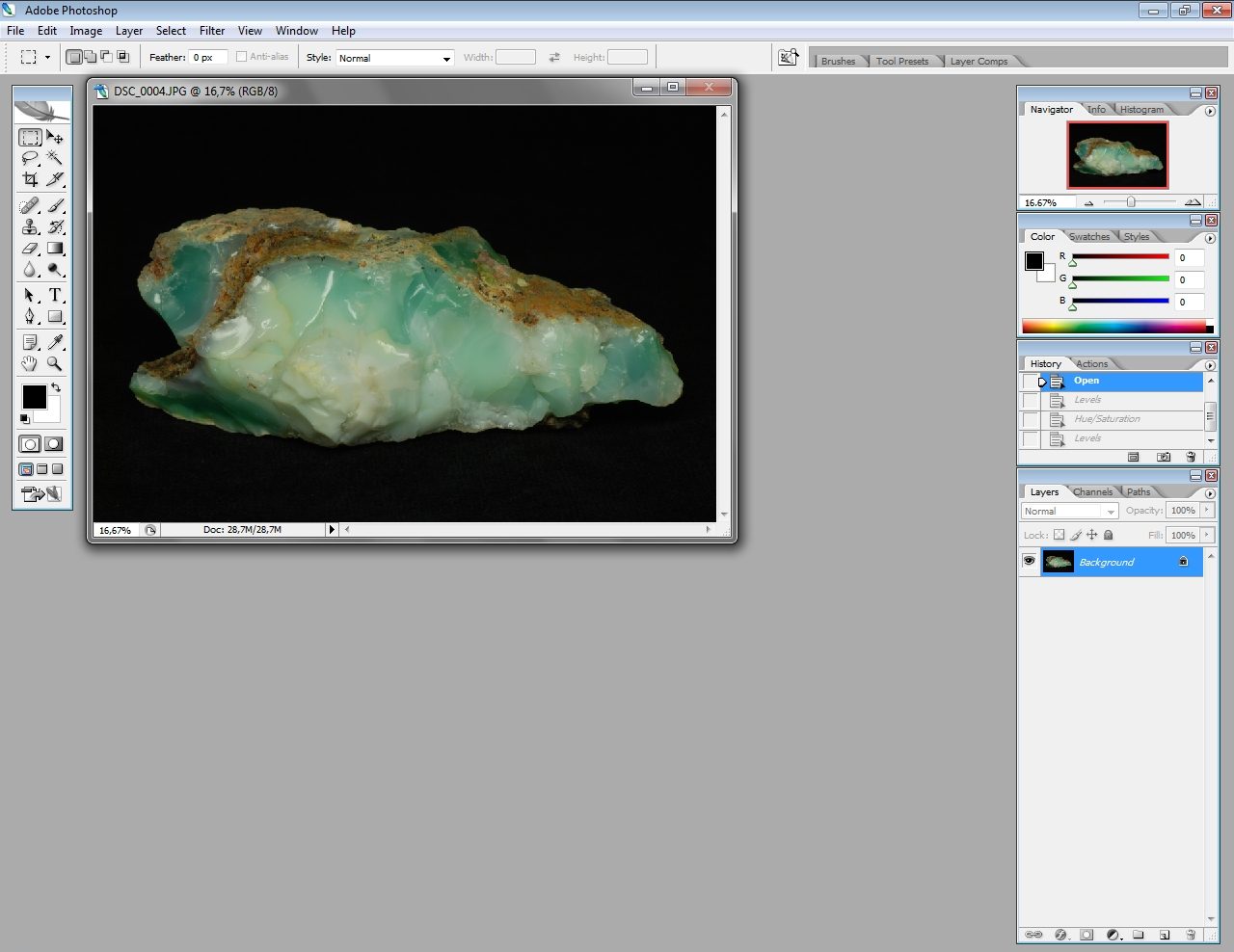This screenshot has width=1234, height=952.
Task: Switch to the Channels tab
Action: point(1092,491)
